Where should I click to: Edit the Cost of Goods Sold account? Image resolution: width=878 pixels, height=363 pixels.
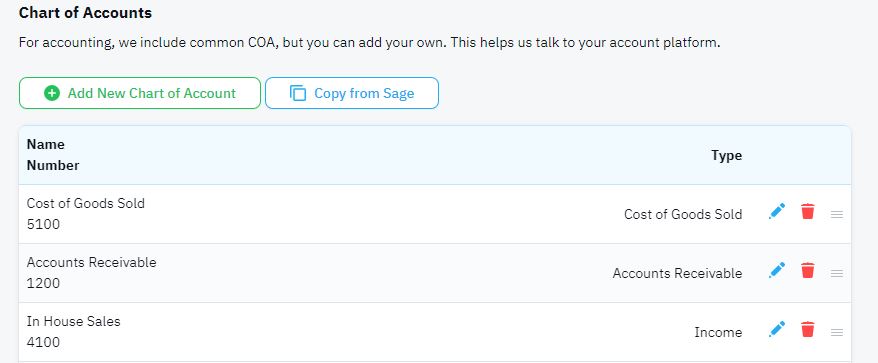pyautogui.click(x=777, y=212)
